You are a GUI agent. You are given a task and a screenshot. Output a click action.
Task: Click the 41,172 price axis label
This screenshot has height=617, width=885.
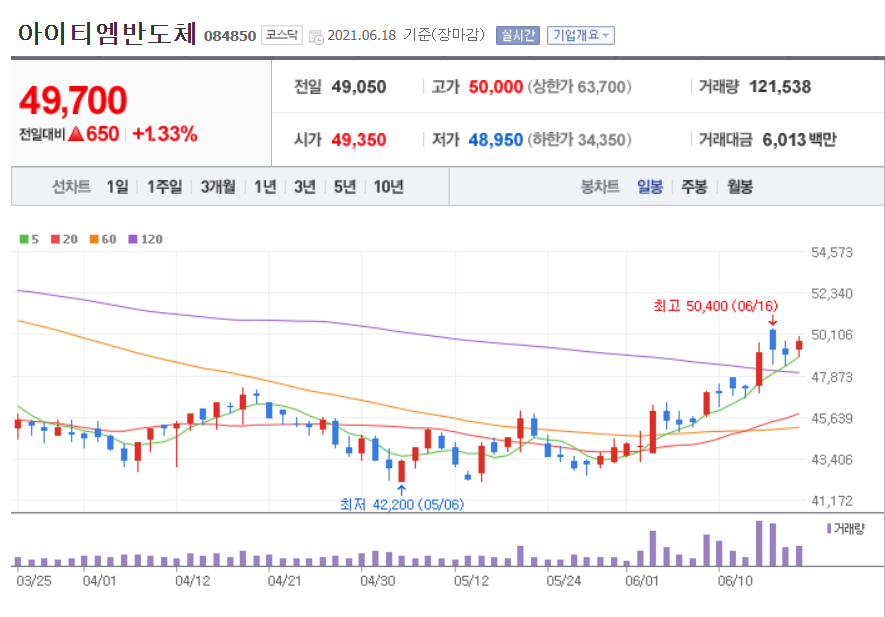click(x=832, y=501)
